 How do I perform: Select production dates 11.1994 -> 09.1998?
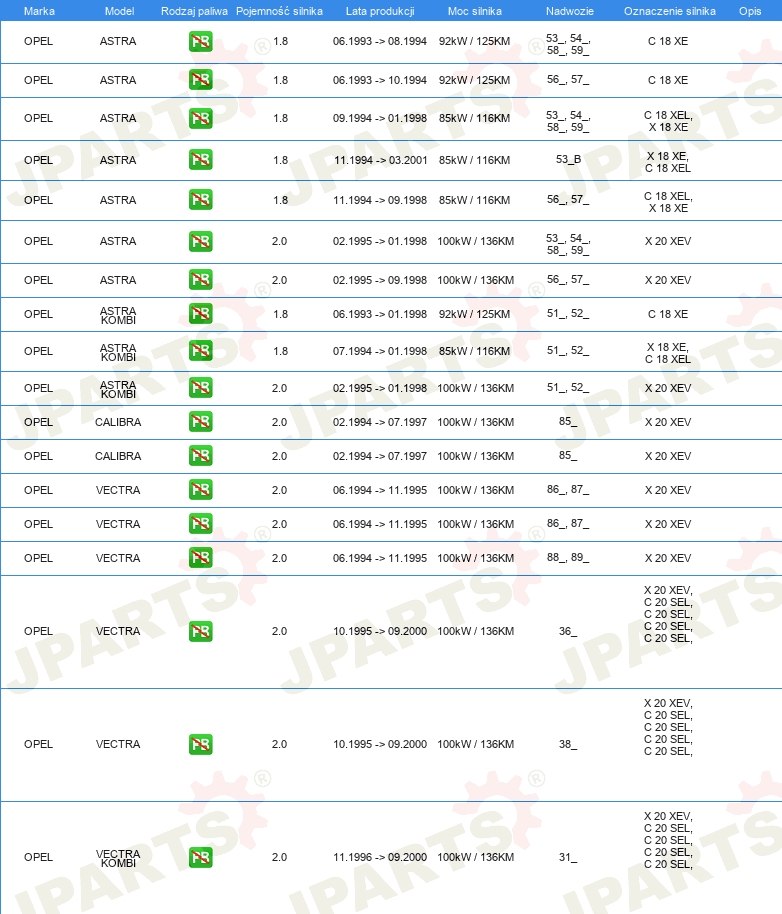(x=380, y=200)
